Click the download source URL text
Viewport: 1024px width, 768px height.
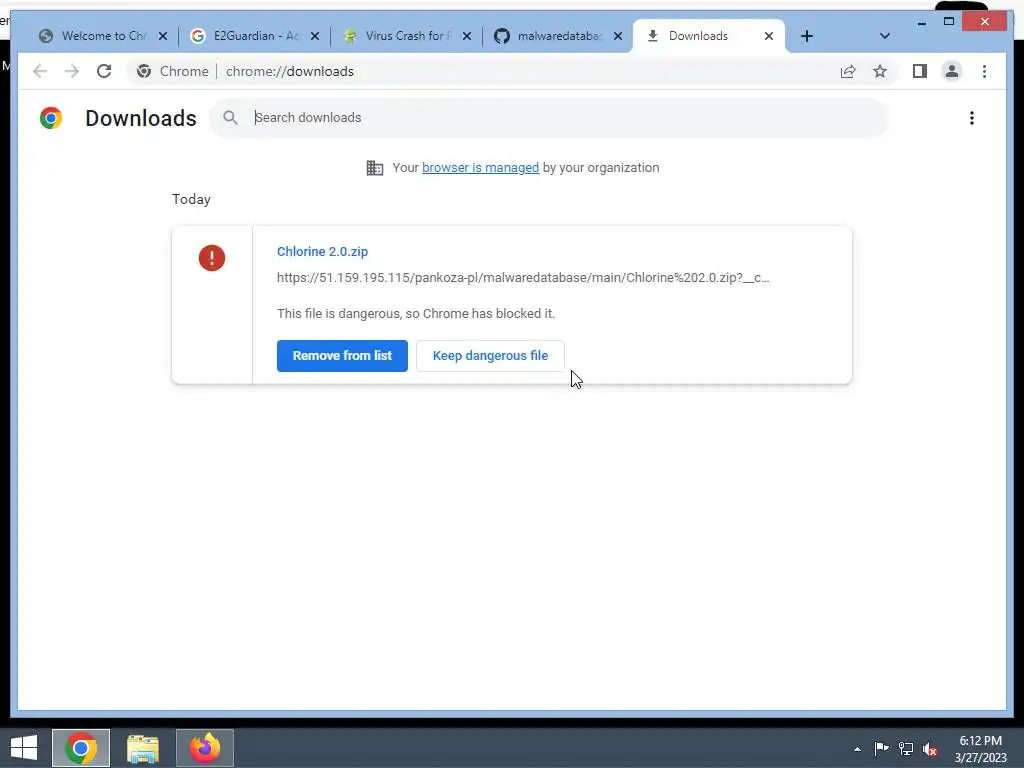click(x=523, y=278)
